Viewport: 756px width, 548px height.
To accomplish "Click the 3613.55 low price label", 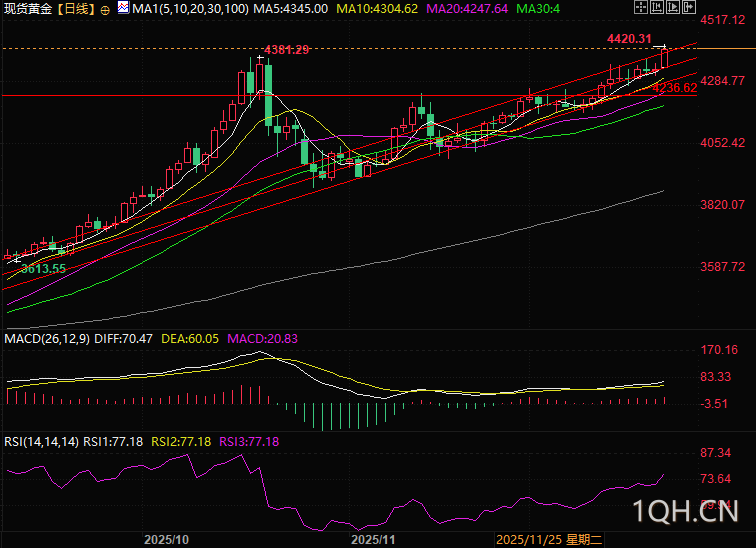I will [x=43, y=269].
